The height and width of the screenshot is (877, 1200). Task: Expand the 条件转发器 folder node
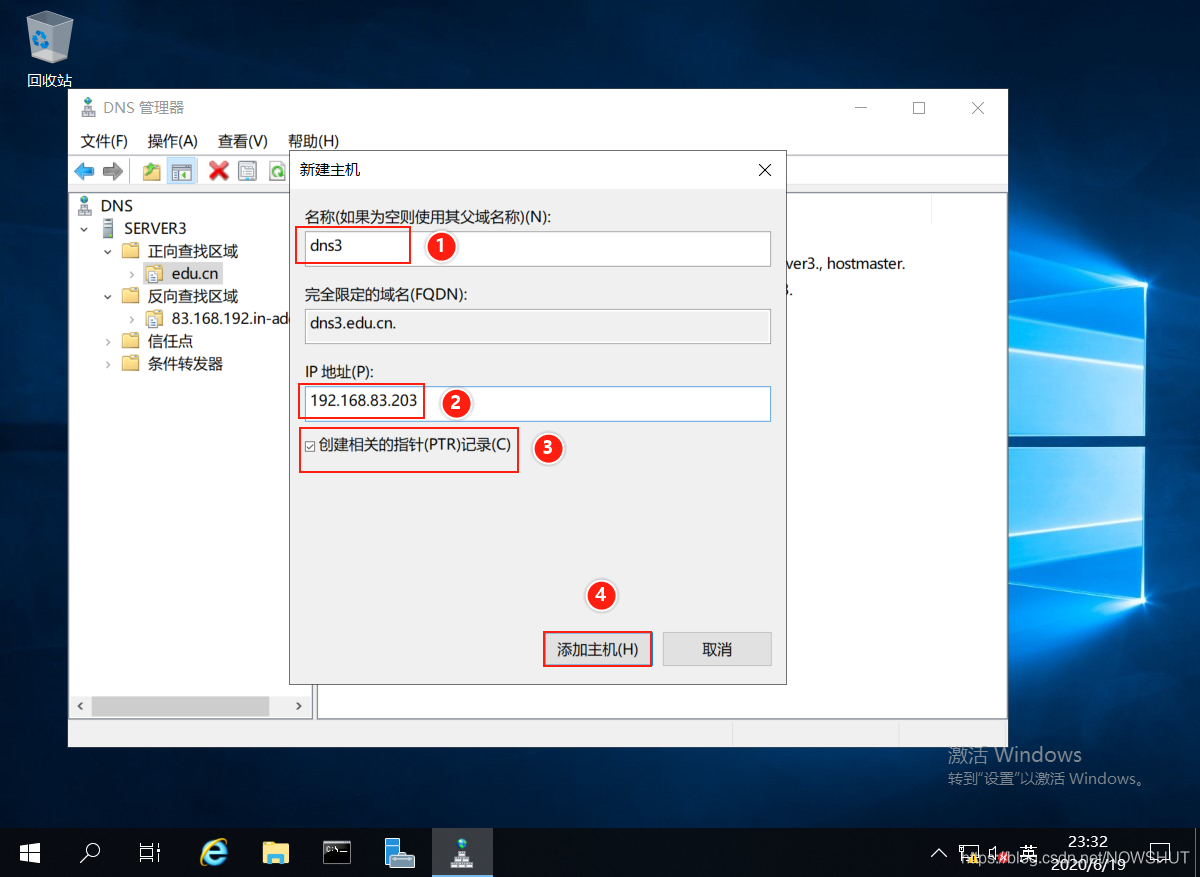109,364
